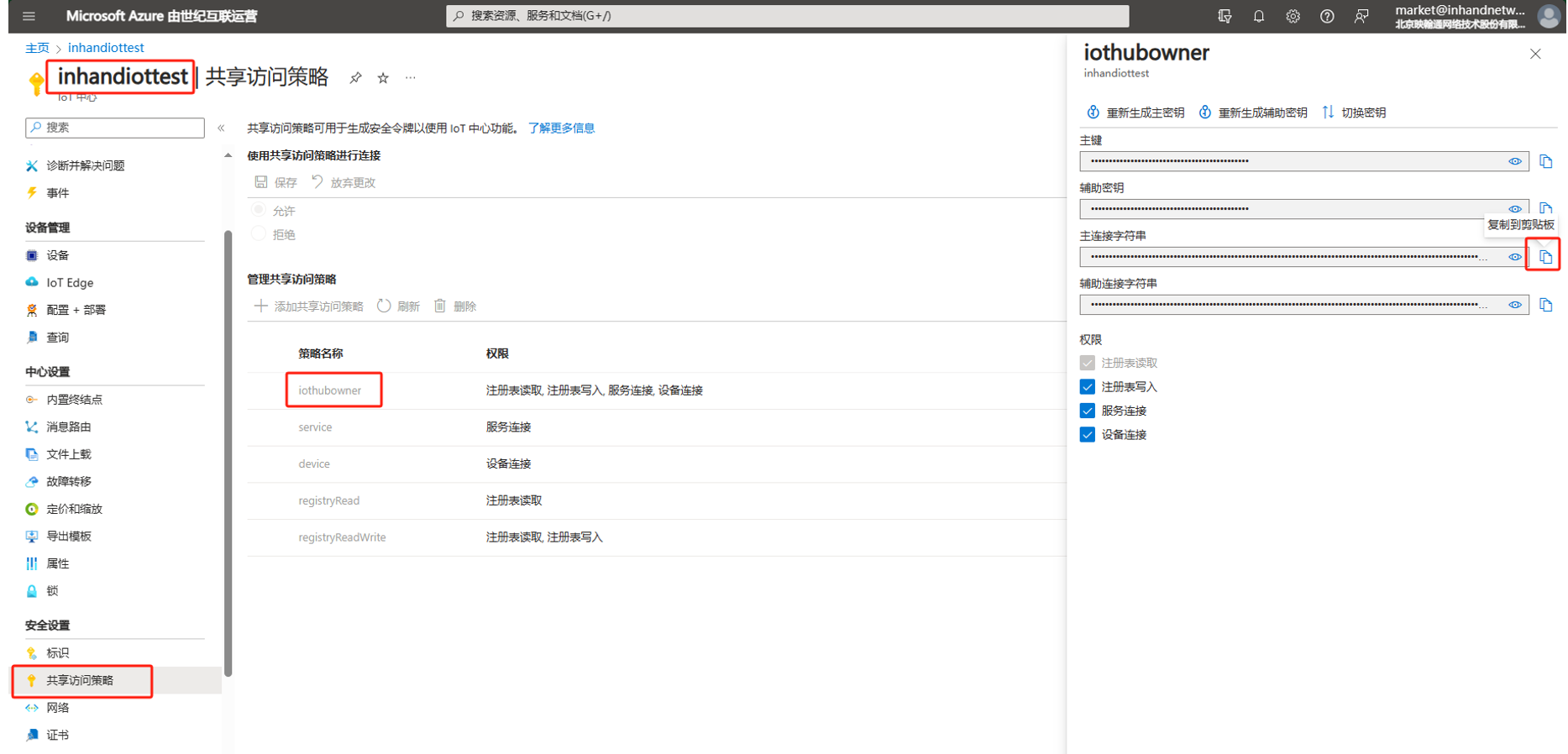Close the iothubowner panel
This screenshot has width=1568, height=754.
pos(1535,54)
